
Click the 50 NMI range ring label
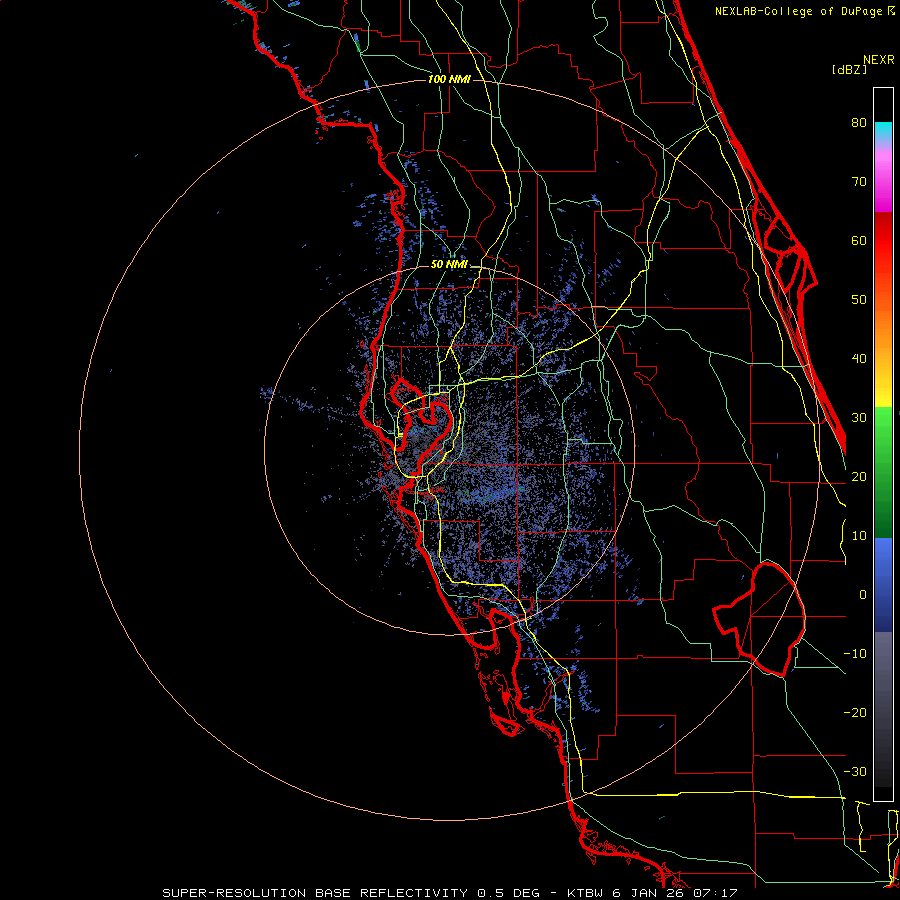click(449, 265)
